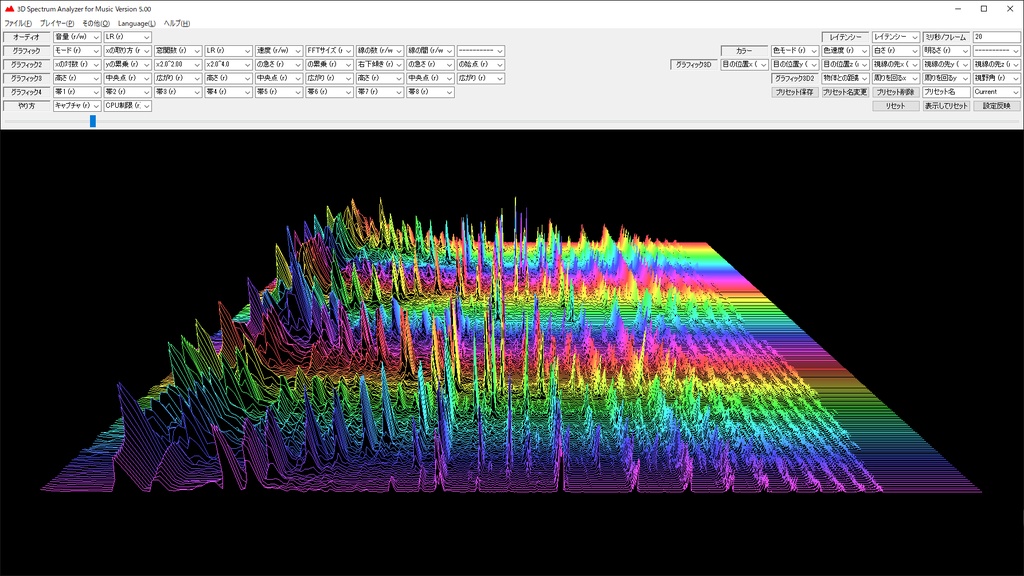Open the 窓関数 window function dropdown
Image resolution: width=1024 pixels, height=576 pixels.
(178, 50)
